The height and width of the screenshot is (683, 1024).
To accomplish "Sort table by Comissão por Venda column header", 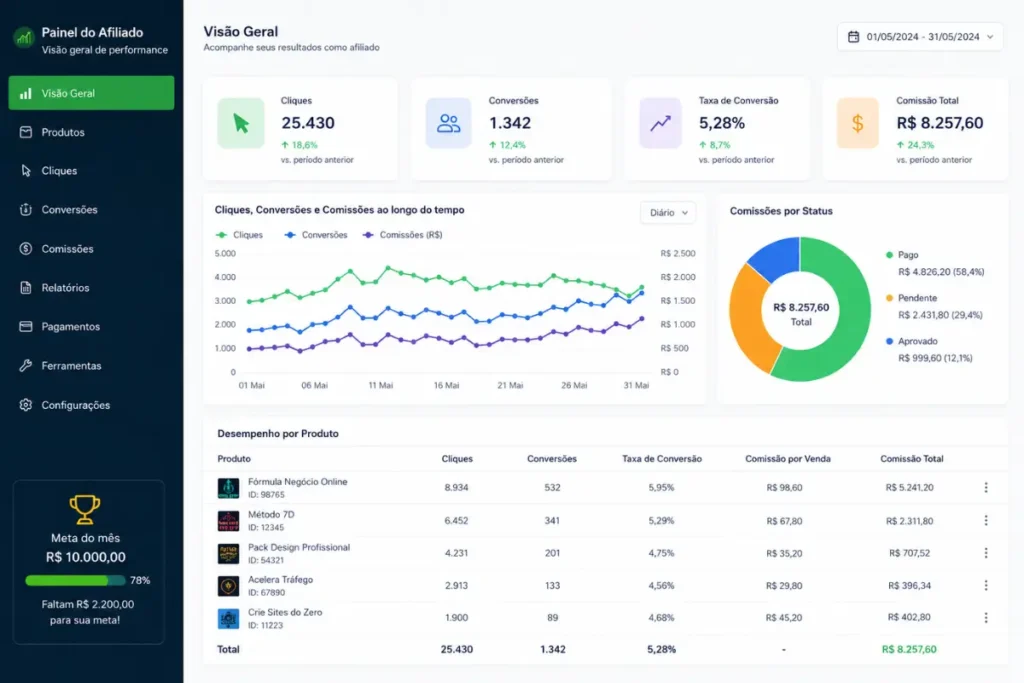I will [x=788, y=459].
